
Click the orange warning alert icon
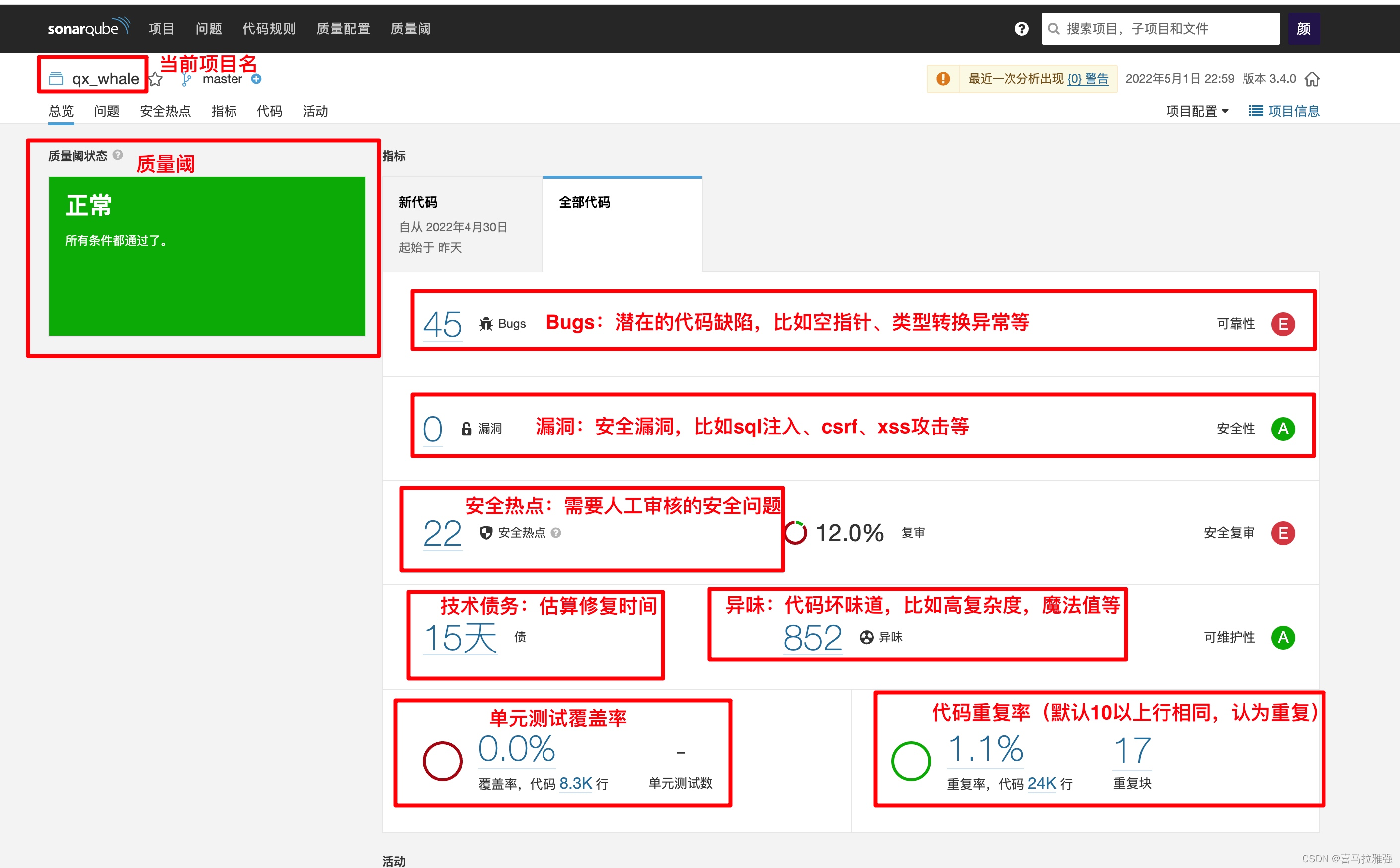(x=943, y=79)
